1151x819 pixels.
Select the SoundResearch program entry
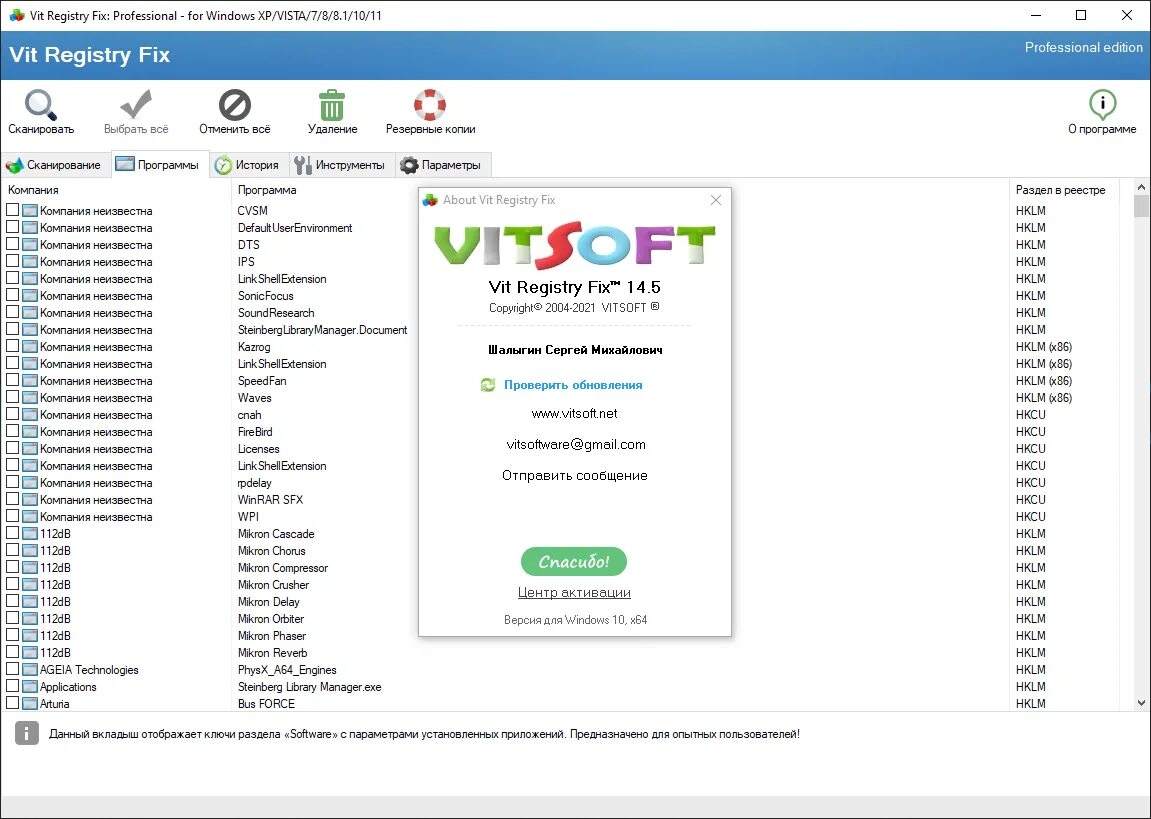[x=276, y=313]
